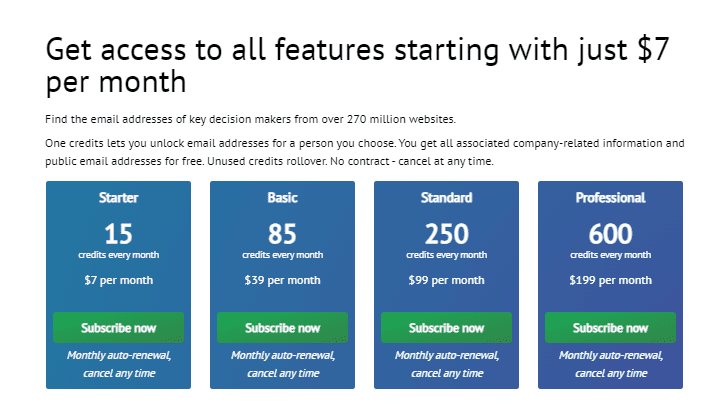Click the auto-renewal note under Starter
715x420 pixels.
click(118, 364)
